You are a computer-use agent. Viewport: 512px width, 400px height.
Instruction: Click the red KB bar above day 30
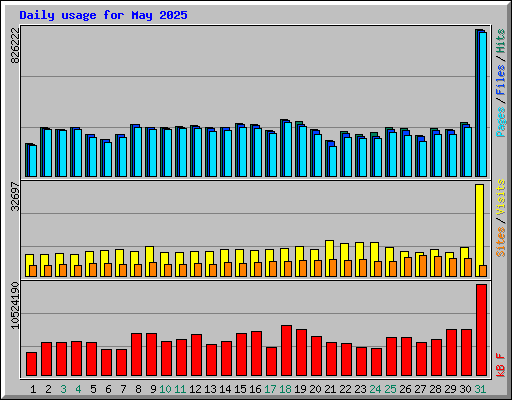coord(466,353)
